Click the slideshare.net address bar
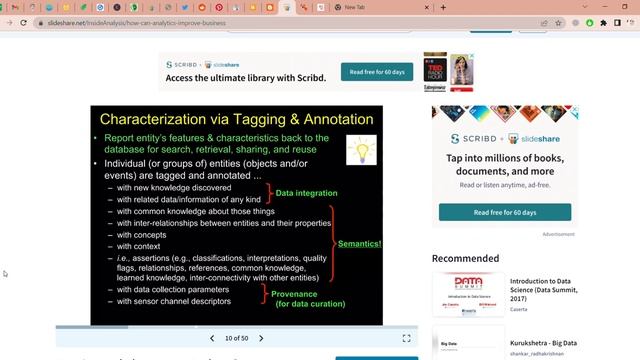 point(286,23)
